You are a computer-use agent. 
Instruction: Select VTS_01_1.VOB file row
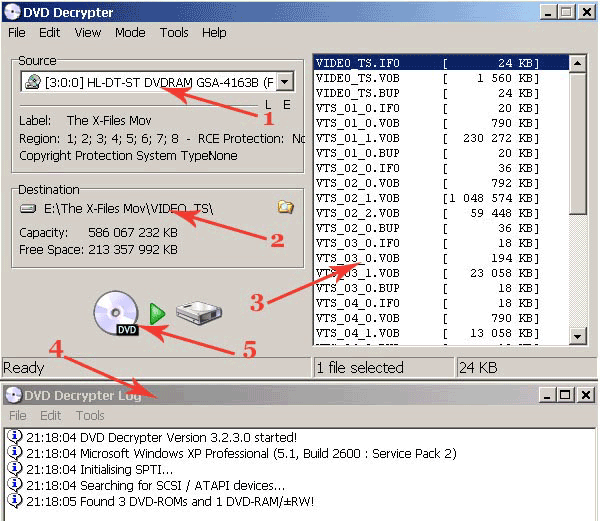[x=441, y=138]
